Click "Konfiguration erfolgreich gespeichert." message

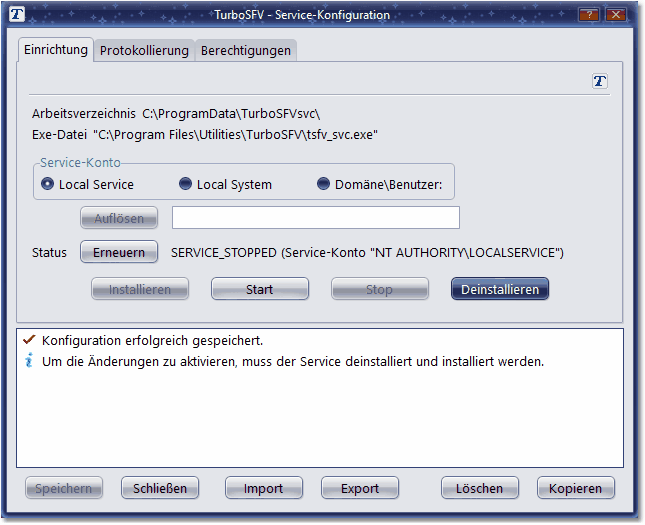click(x=152, y=340)
